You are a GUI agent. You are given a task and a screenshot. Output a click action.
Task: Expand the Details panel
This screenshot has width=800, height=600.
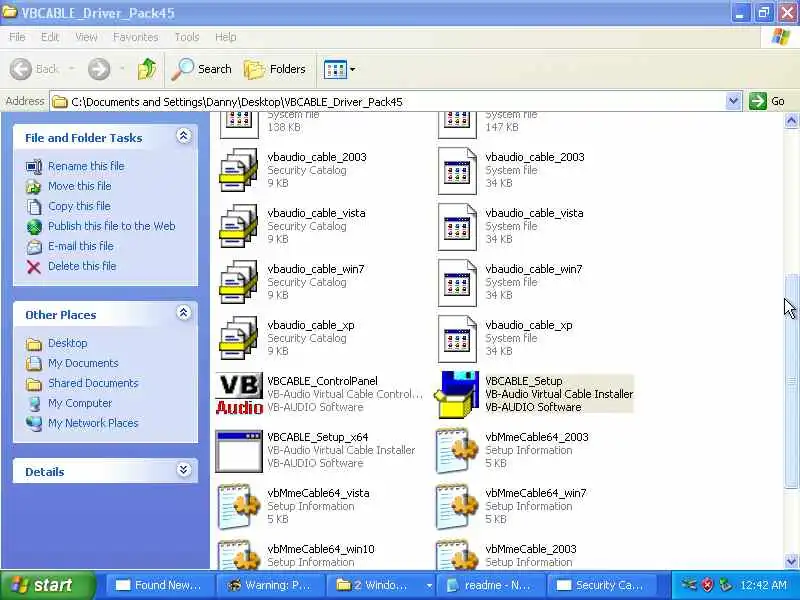(x=184, y=469)
